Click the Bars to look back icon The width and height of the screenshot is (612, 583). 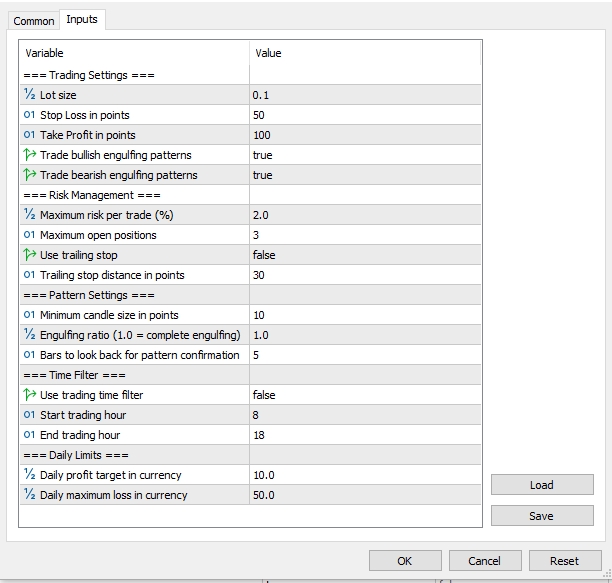[30, 354]
